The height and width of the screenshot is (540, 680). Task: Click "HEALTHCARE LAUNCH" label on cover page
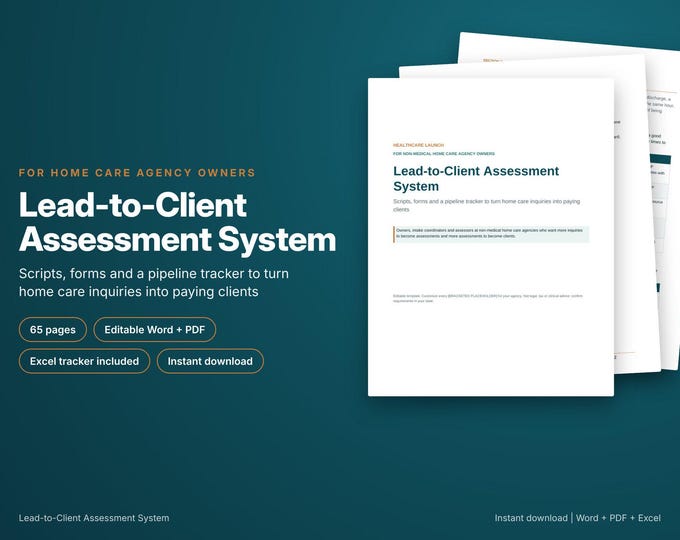coord(418,145)
